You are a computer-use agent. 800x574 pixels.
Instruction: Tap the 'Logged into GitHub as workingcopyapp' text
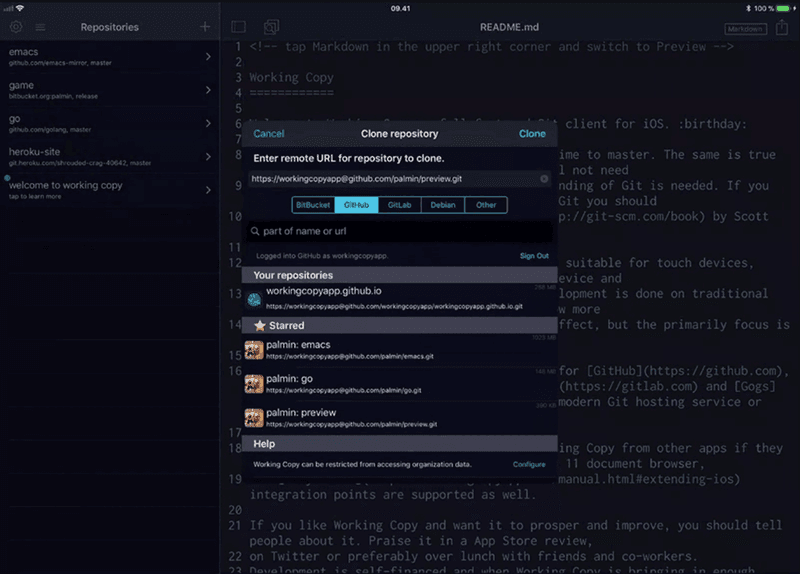(x=322, y=256)
